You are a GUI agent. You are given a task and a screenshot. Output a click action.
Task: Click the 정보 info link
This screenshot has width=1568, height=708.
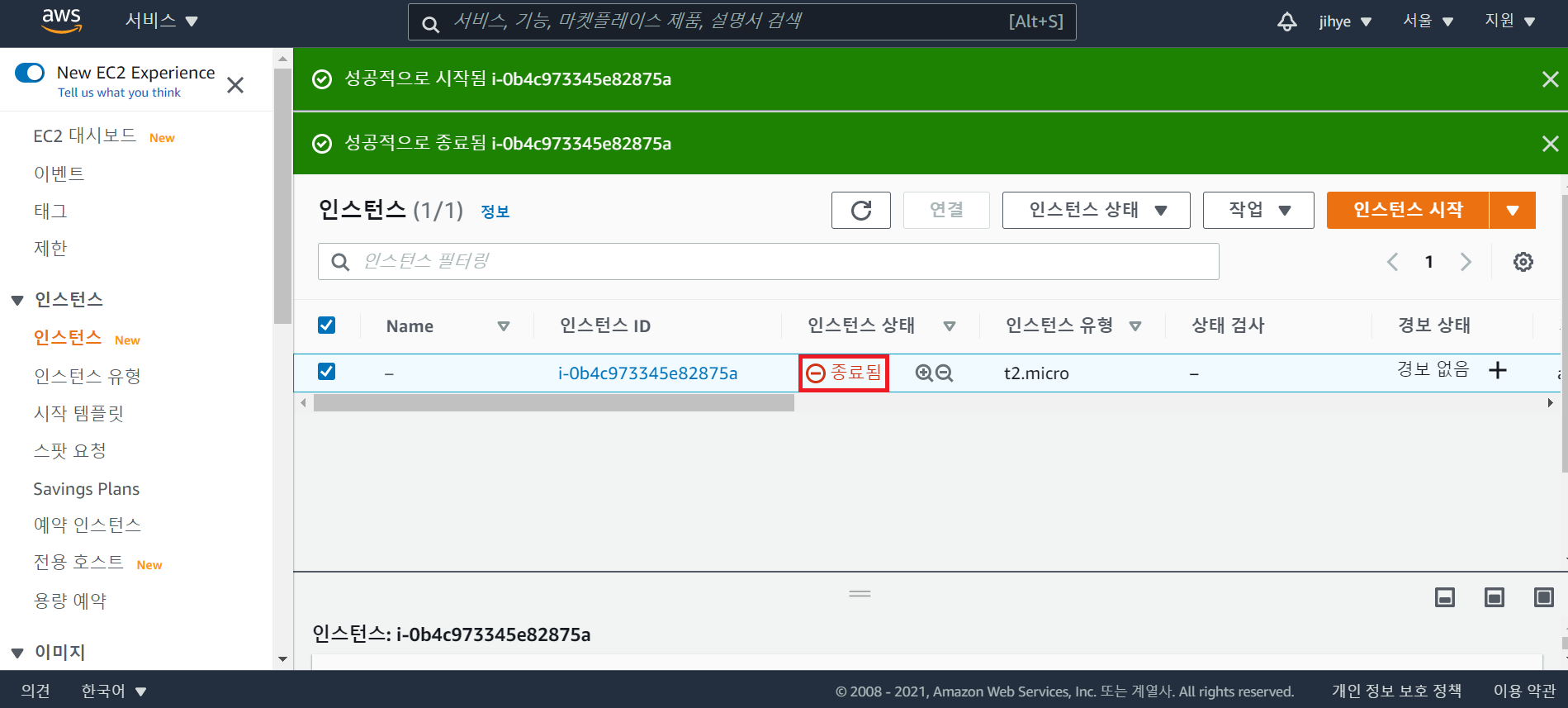tap(495, 211)
